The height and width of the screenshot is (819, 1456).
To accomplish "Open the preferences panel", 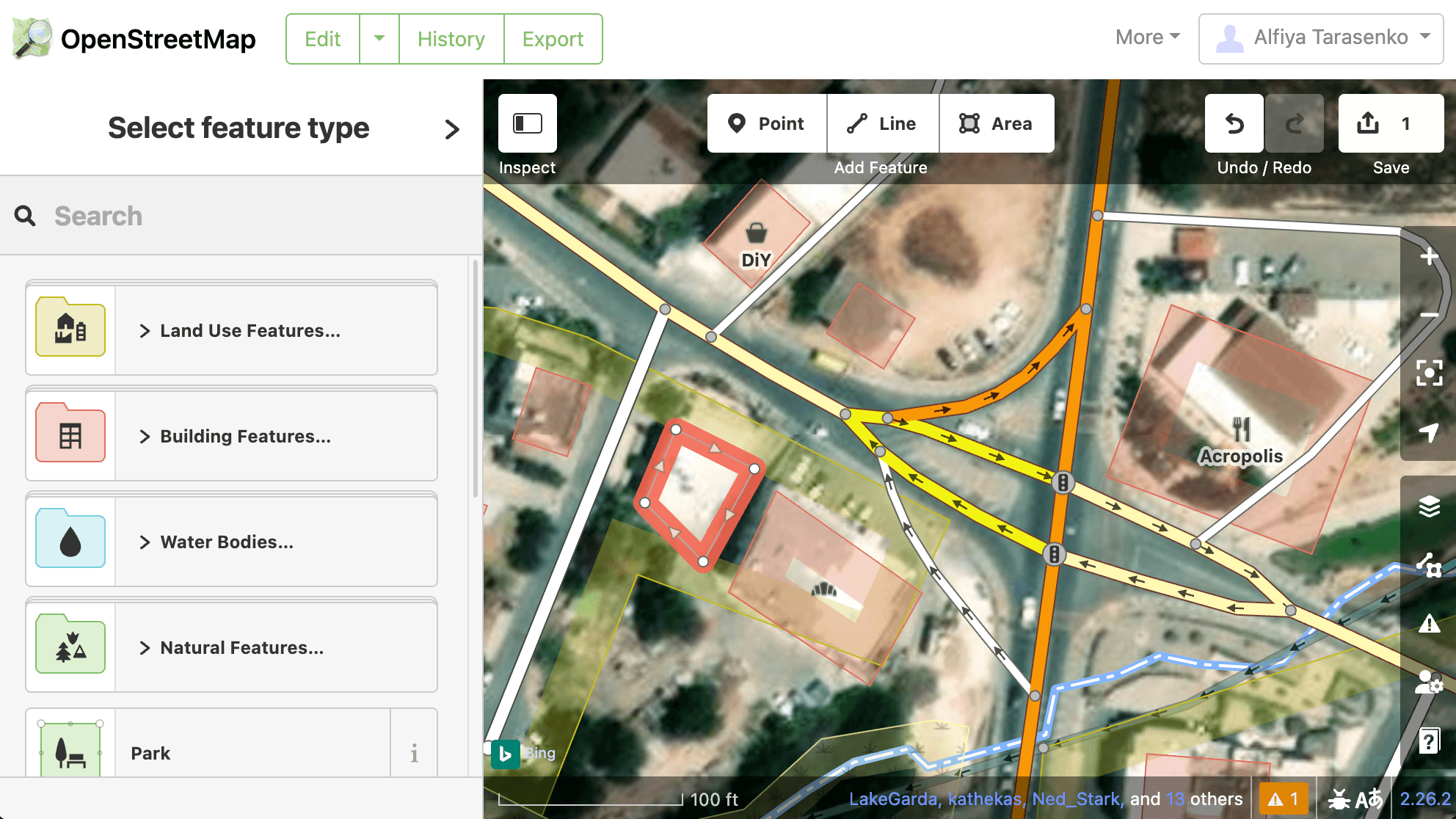I will coord(1429,682).
